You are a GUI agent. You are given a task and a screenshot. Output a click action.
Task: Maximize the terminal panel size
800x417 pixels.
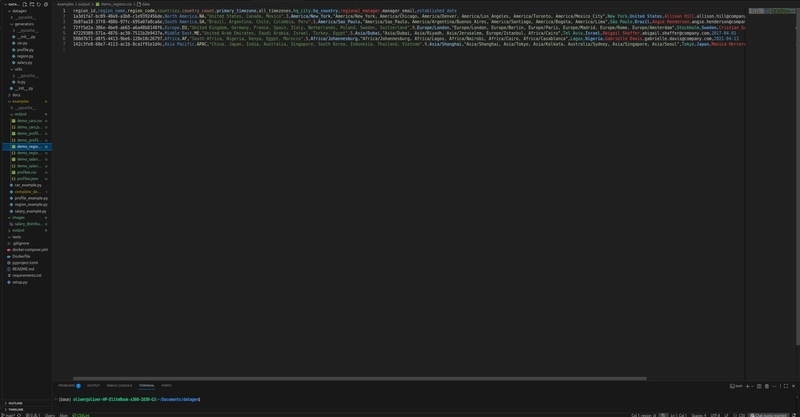coord(786,386)
